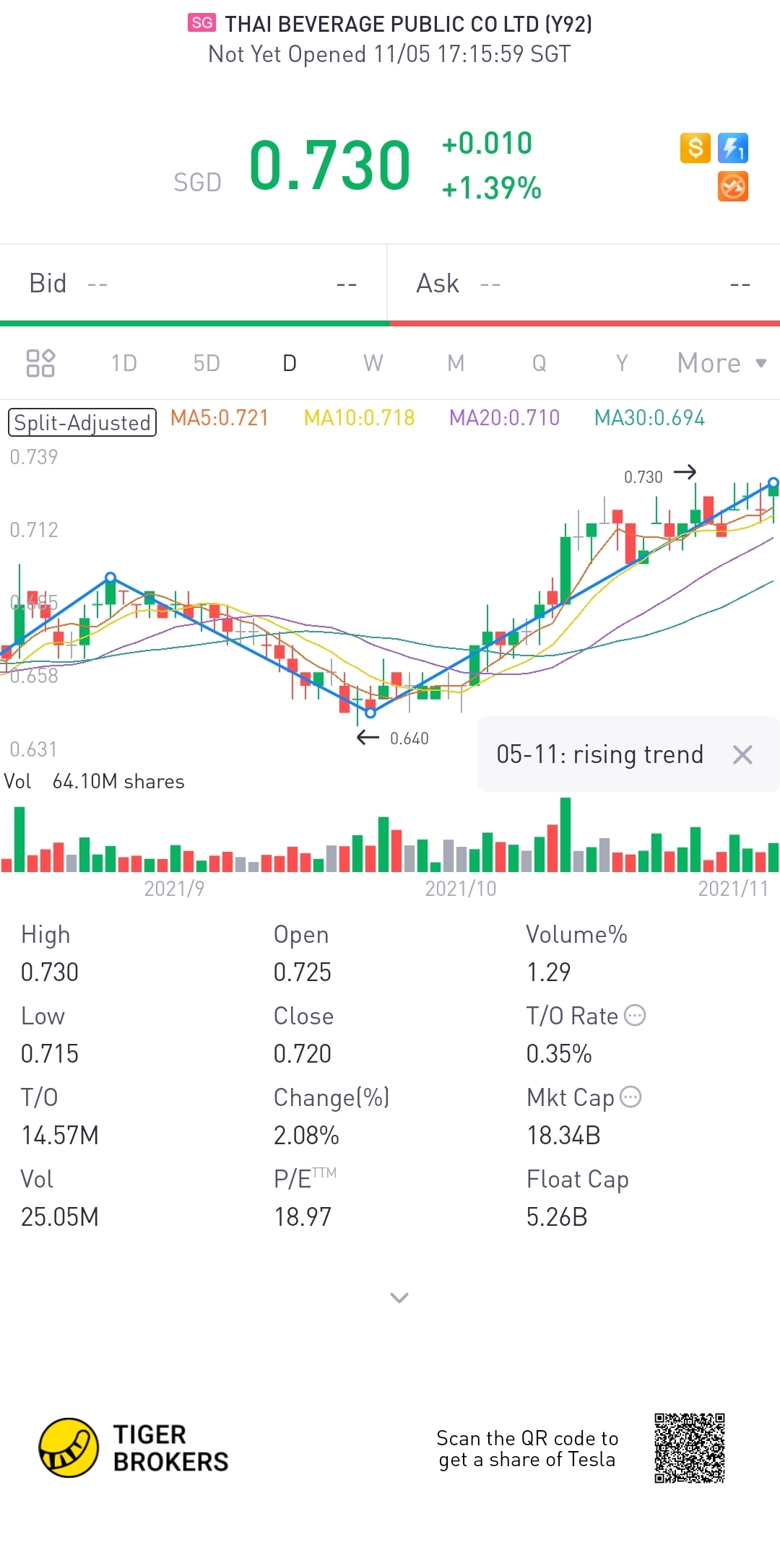
Task: Tap the 0.730 high price marker
Action: point(660,476)
